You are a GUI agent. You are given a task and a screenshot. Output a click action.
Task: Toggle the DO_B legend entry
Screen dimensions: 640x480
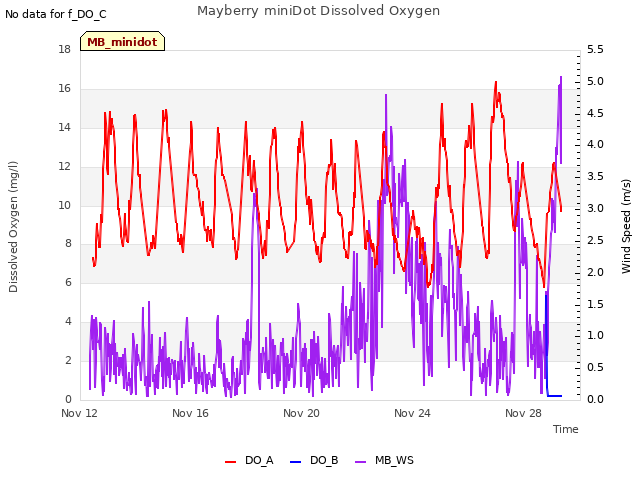(x=314, y=460)
